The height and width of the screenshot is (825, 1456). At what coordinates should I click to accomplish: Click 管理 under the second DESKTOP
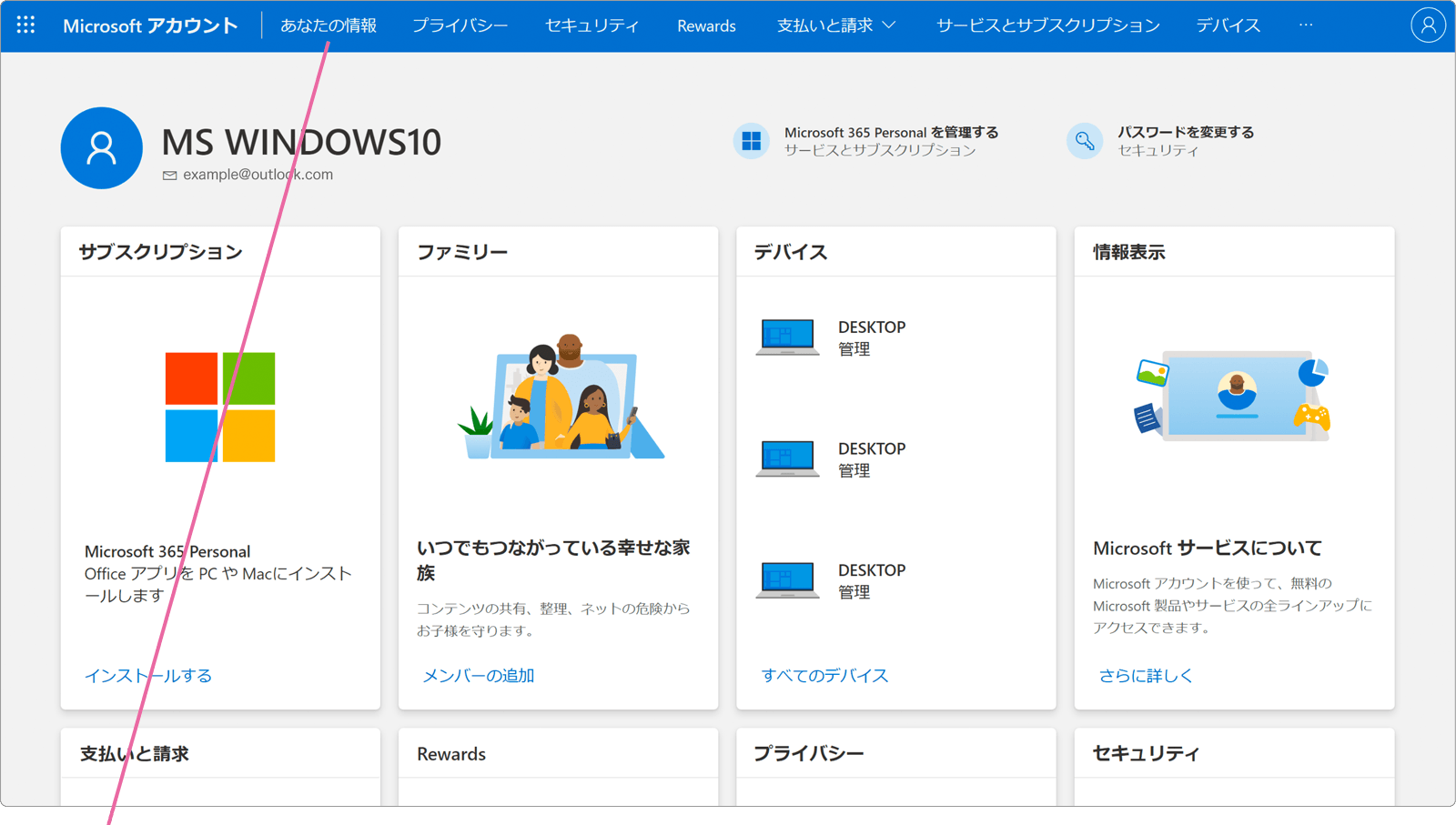click(854, 471)
